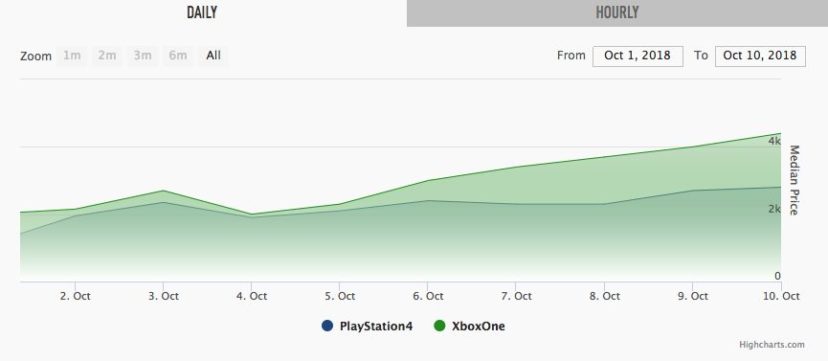The height and width of the screenshot is (361, 828).
Task: Switch to the HOURLY tab
Action: click(617, 13)
